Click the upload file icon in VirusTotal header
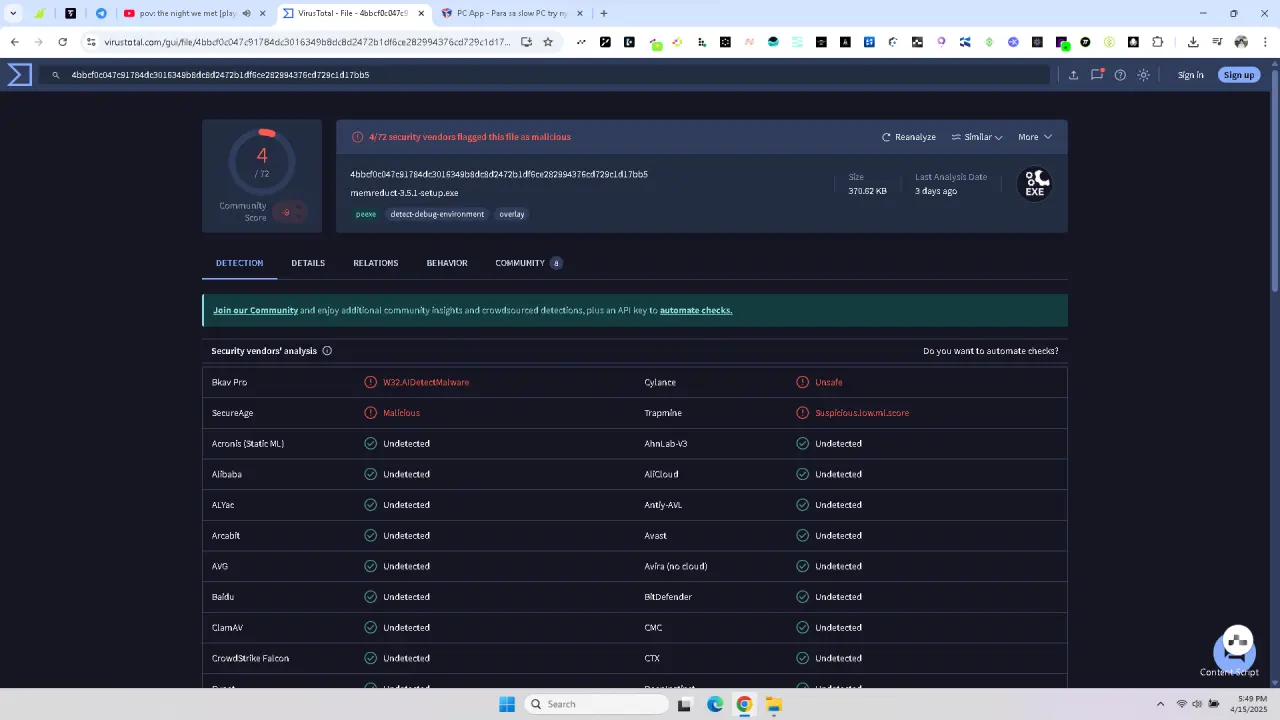This screenshot has height=720, width=1280. click(1073, 75)
